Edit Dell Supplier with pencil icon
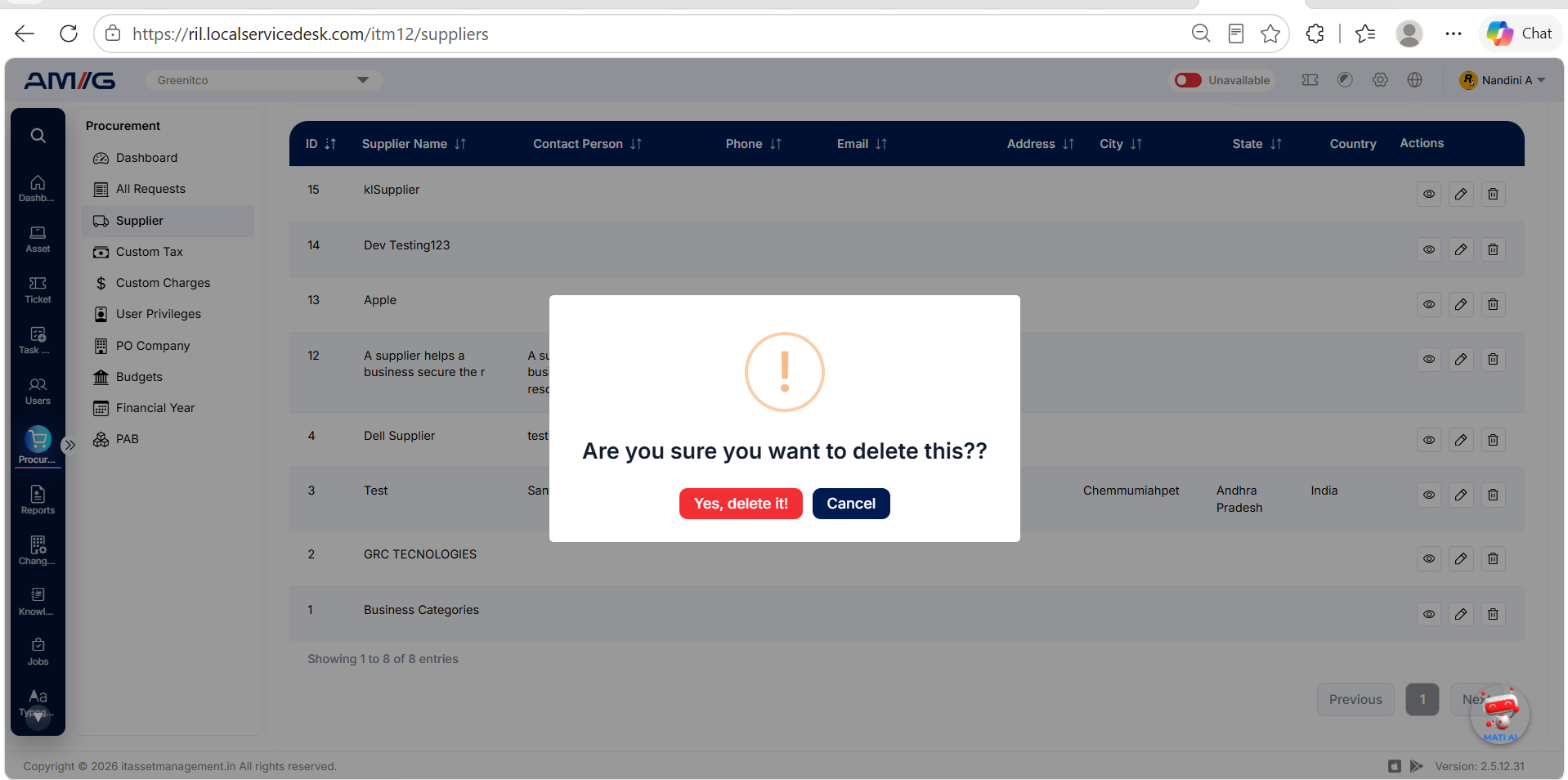Screen dimensions: 1568x780 tap(1461, 440)
